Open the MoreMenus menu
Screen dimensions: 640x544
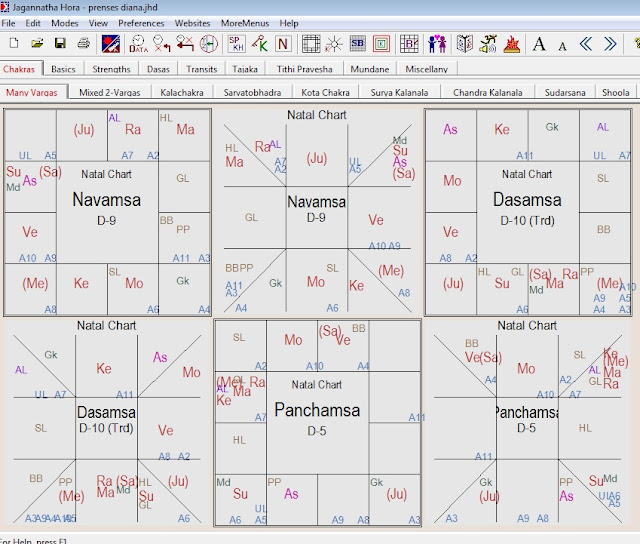245,23
